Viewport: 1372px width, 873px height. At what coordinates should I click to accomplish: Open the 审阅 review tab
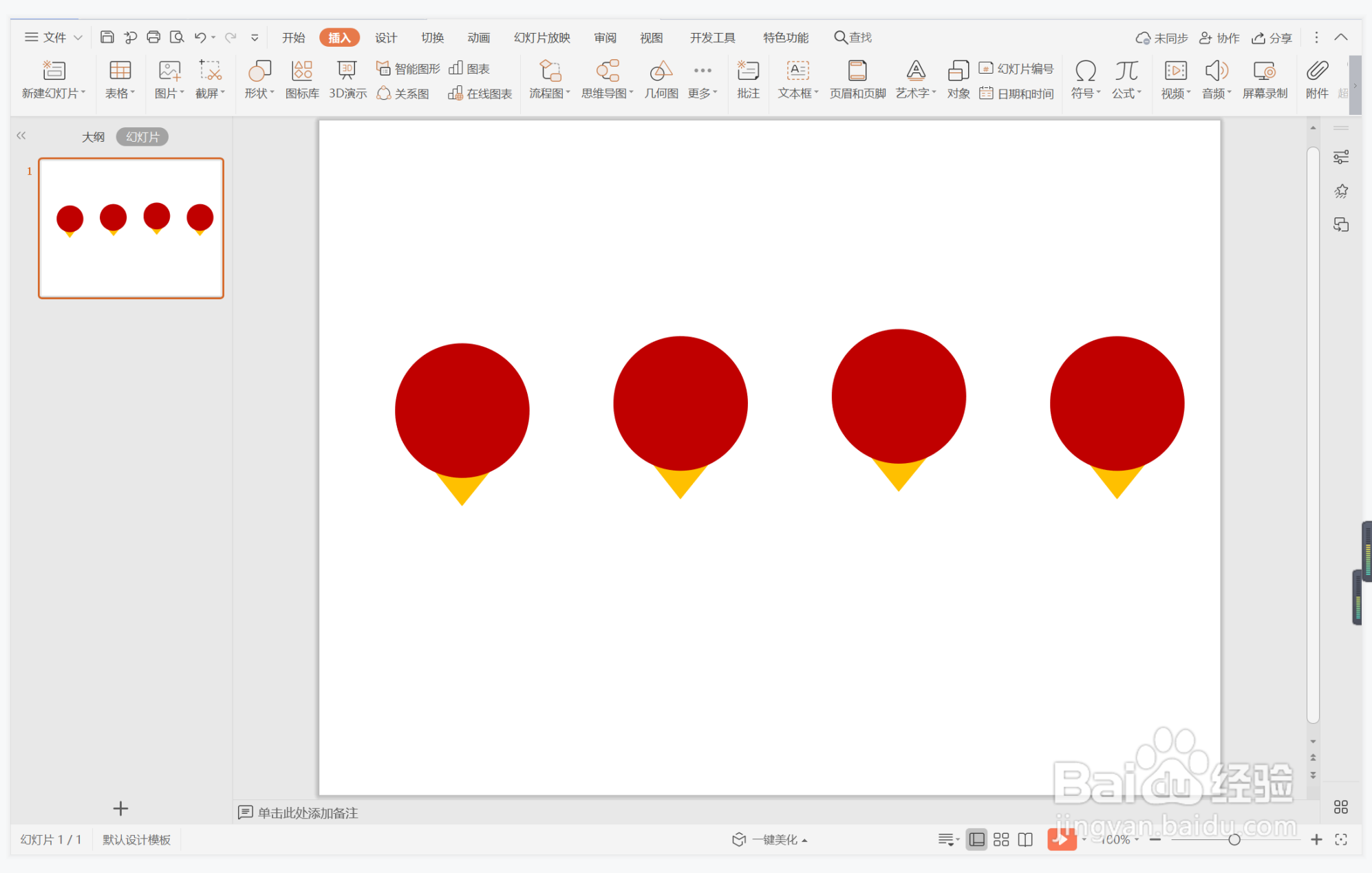click(x=605, y=38)
